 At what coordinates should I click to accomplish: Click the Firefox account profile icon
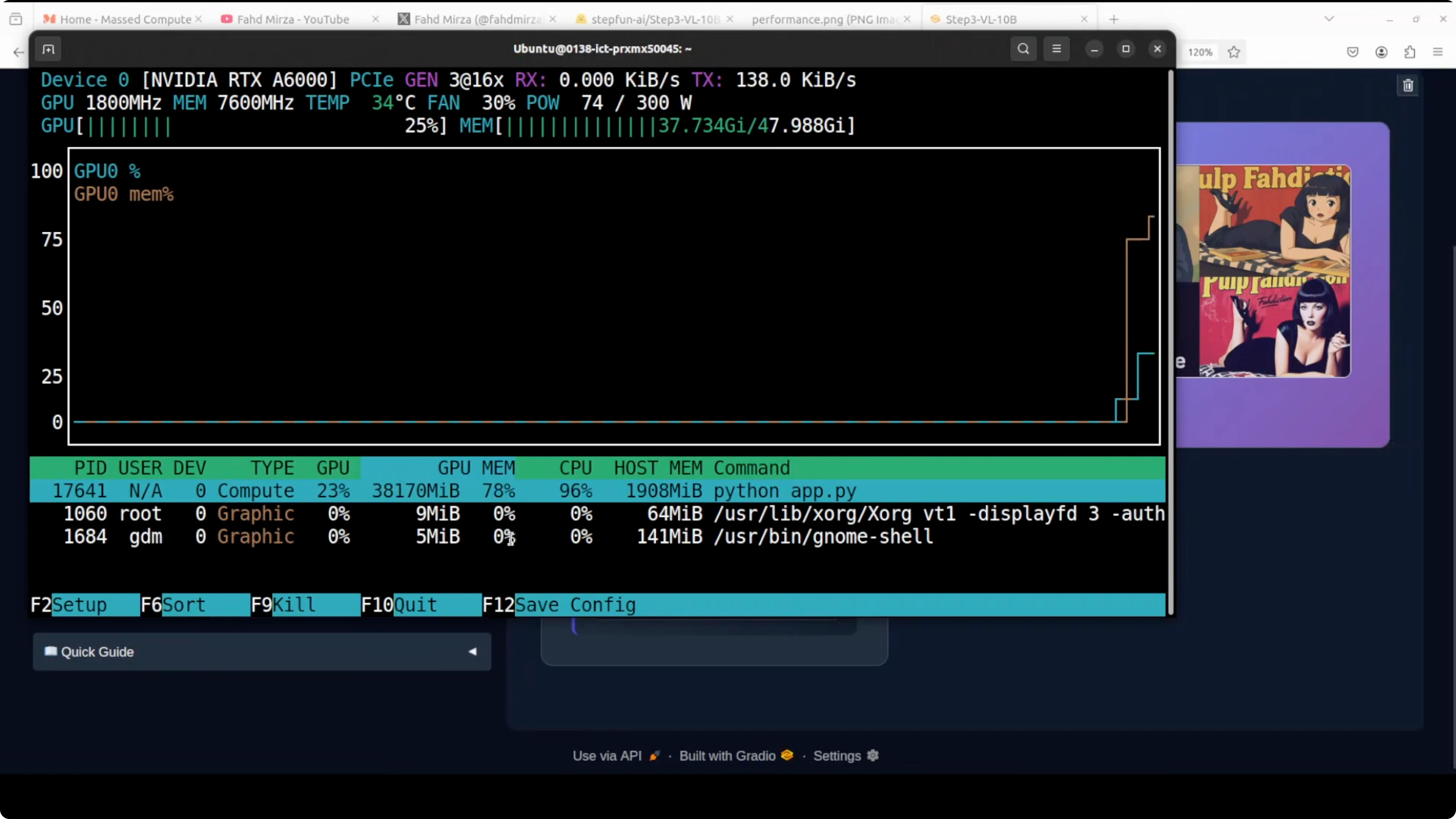(1381, 52)
